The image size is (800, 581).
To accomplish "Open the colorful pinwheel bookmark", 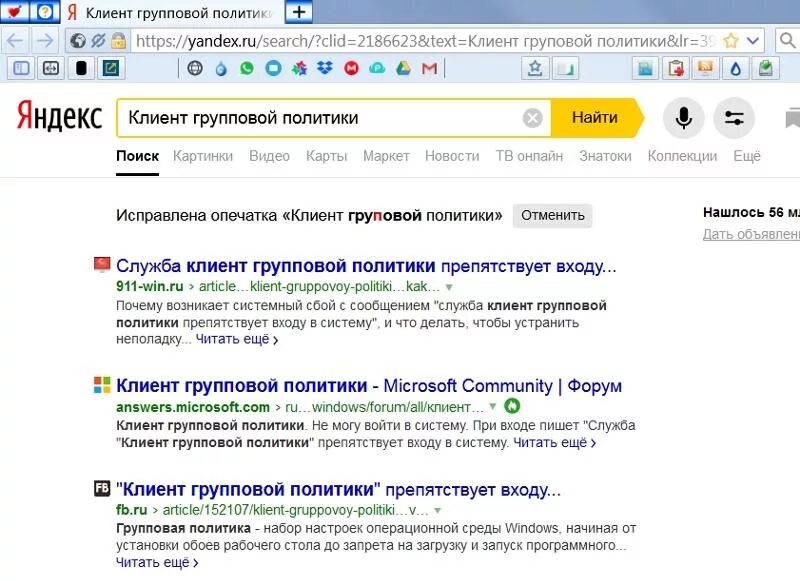I will 299,68.
